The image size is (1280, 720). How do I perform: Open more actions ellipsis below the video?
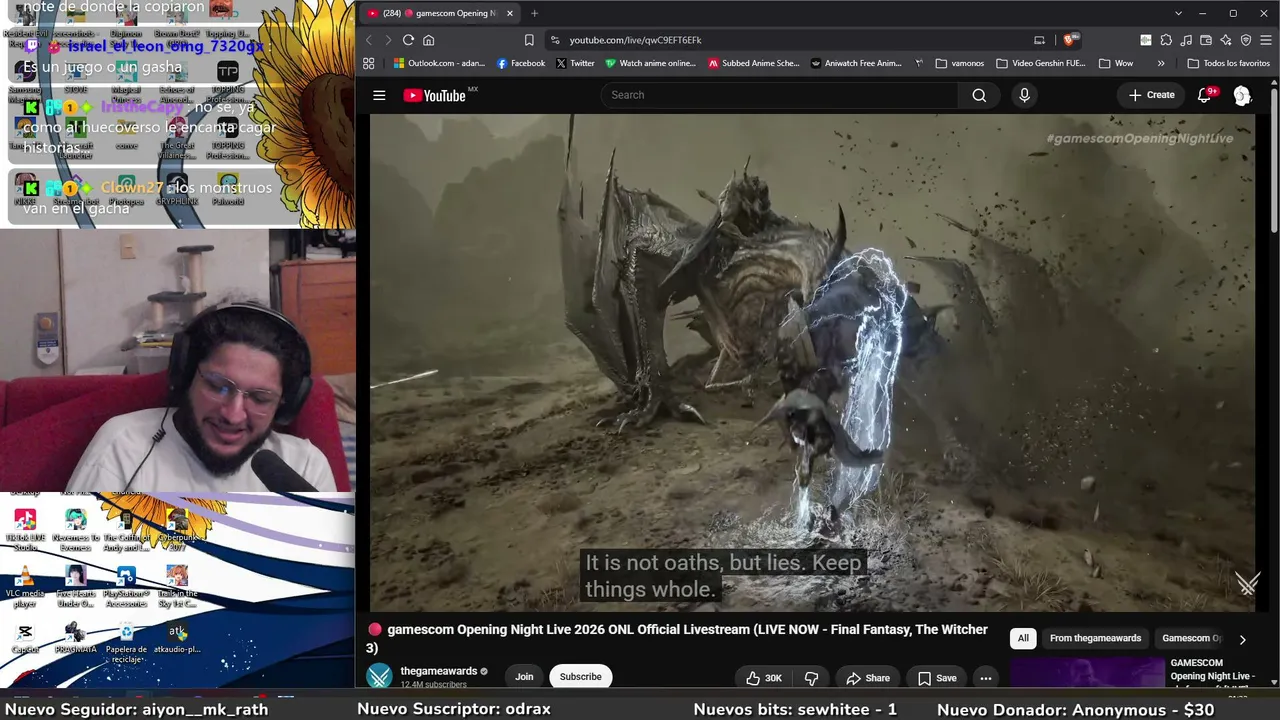pyautogui.click(x=986, y=678)
